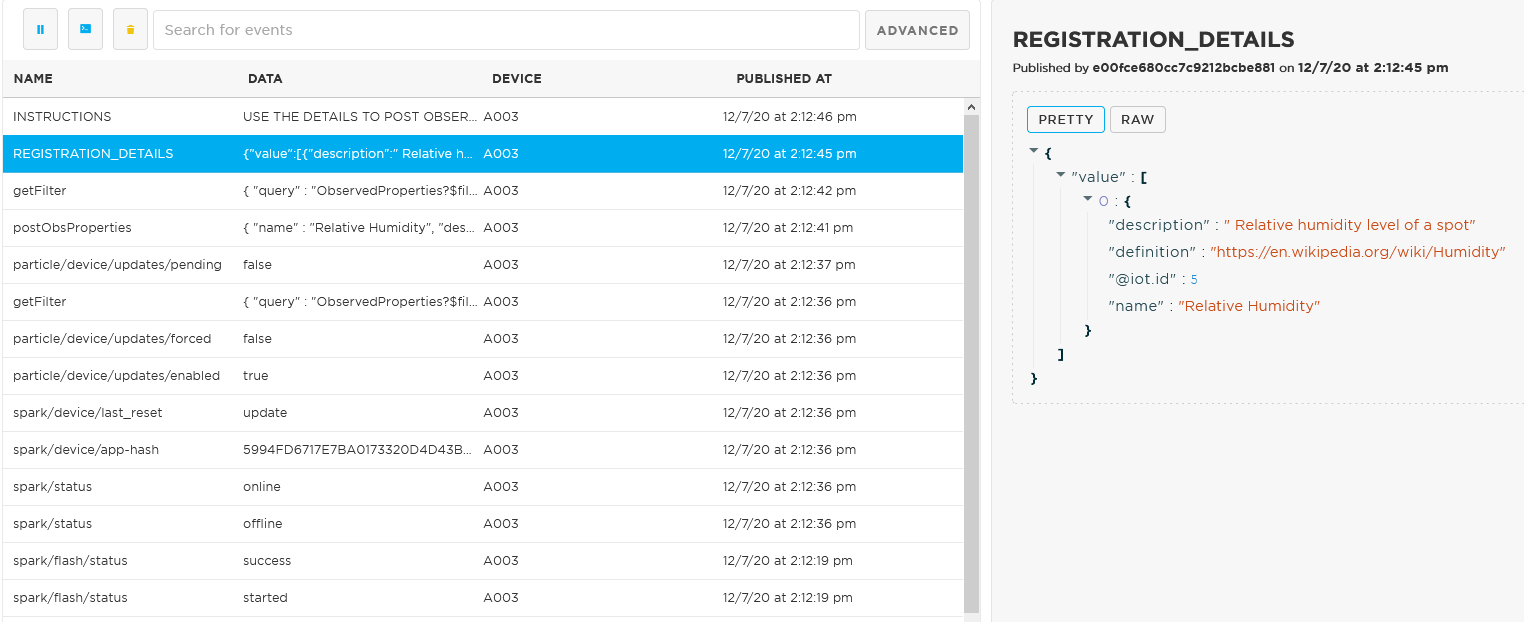1524x622 pixels.
Task: Click the 12/7/20 at 2:12:37 pm timestamp
Action: coord(789,264)
